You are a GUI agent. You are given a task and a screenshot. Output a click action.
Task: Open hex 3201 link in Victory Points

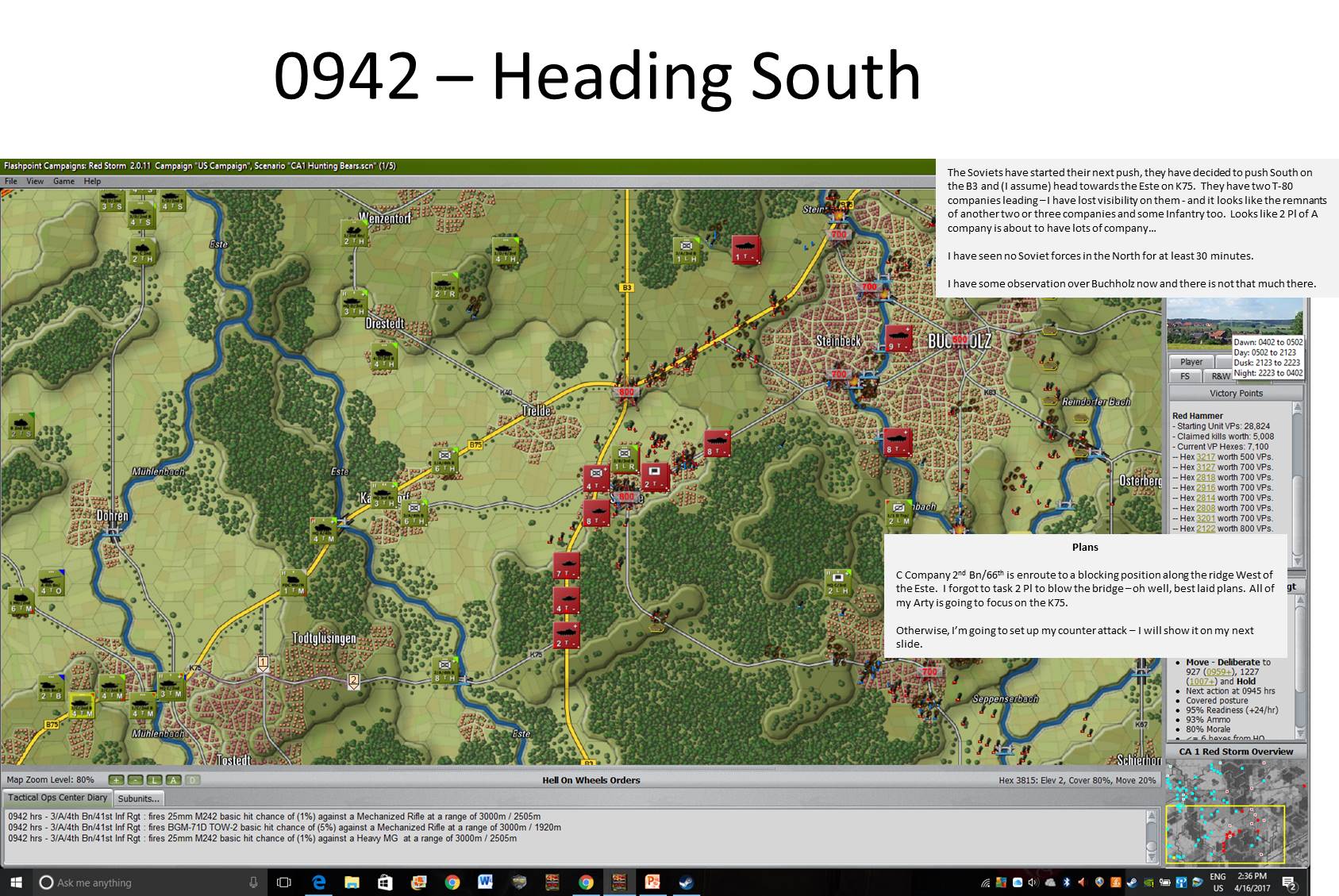click(x=1205, y=518)
